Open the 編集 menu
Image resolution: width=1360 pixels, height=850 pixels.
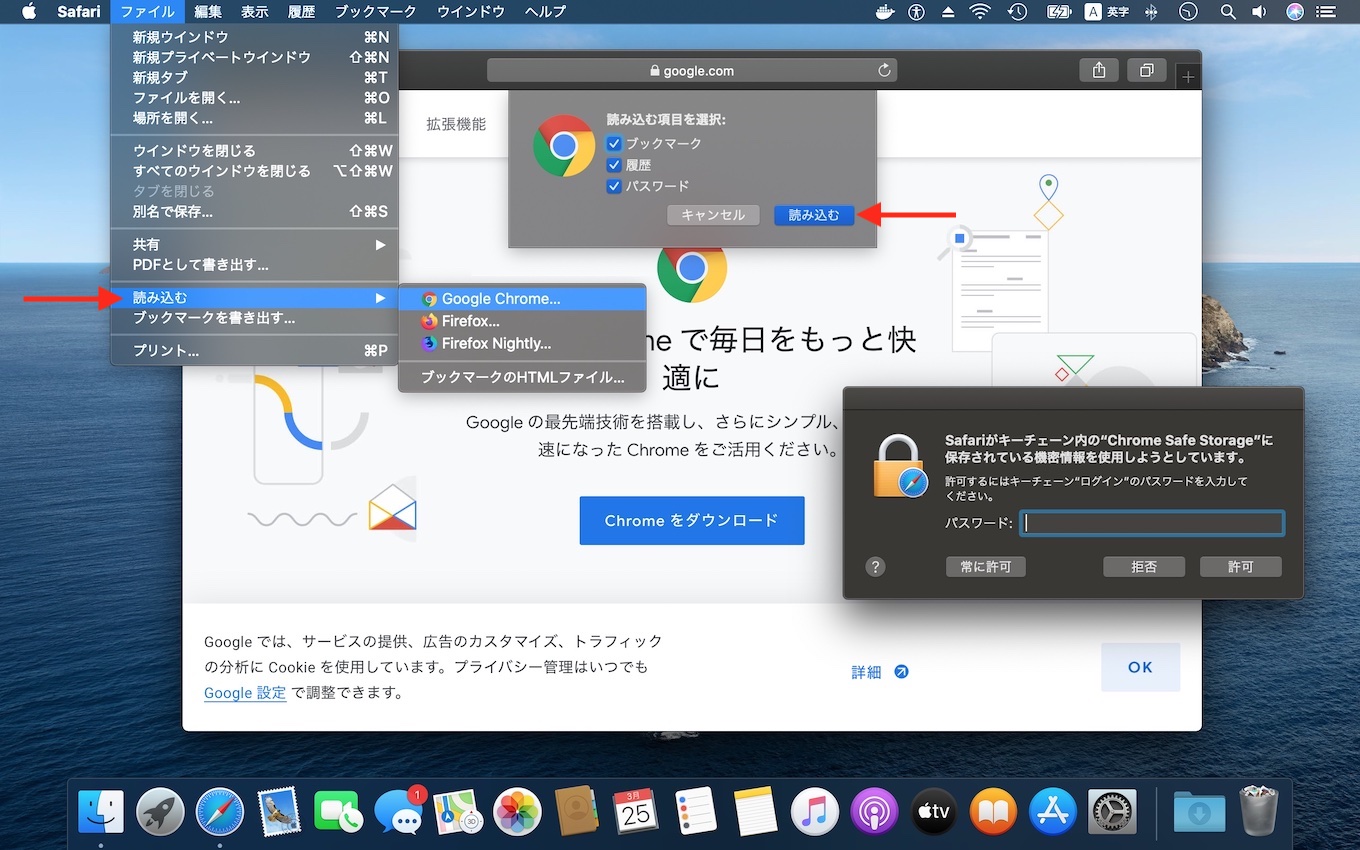[x=208, y=12]
